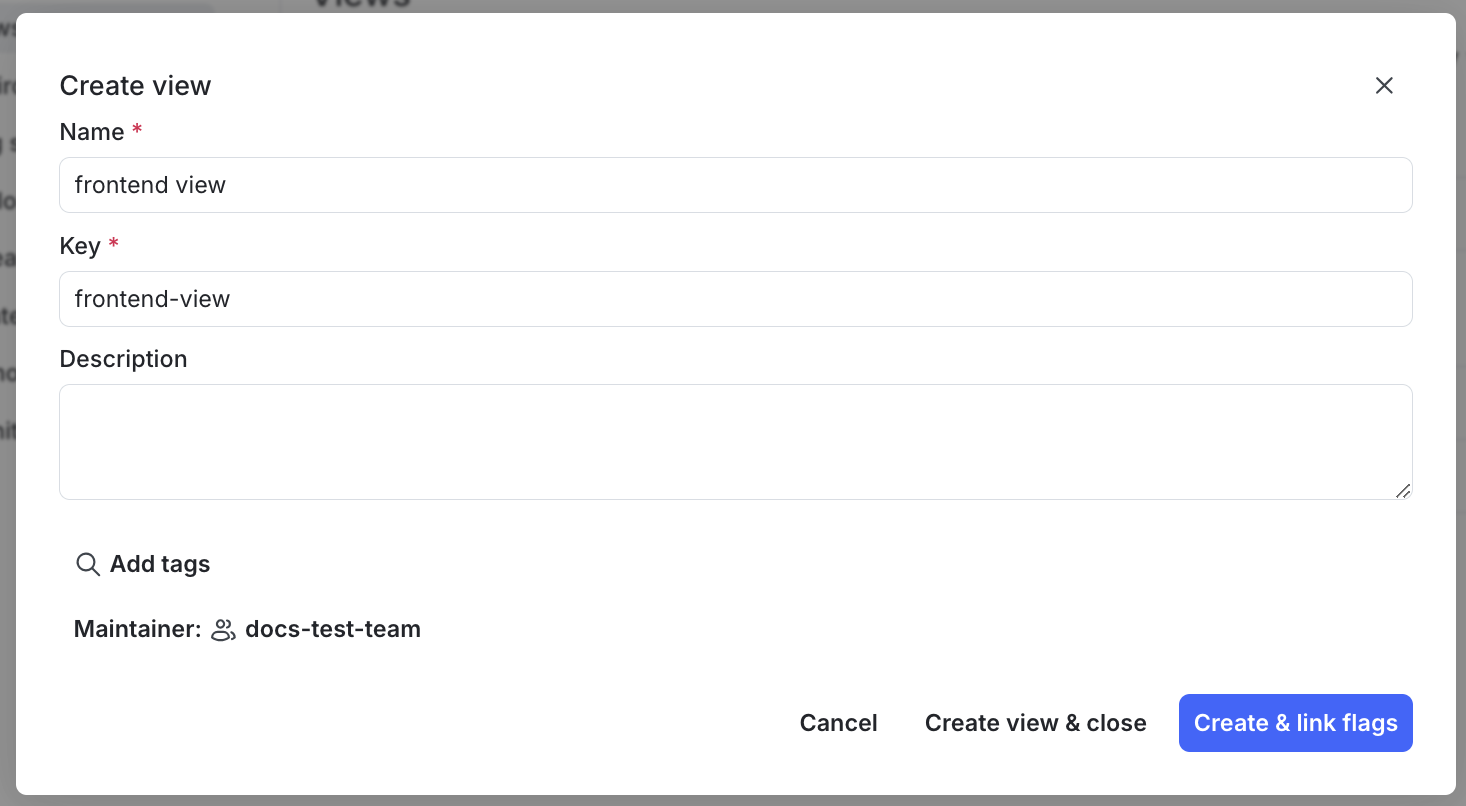Click the Create & link flags button
The height and width of the screenshot is (806, 1466).
pos(1295,722)
